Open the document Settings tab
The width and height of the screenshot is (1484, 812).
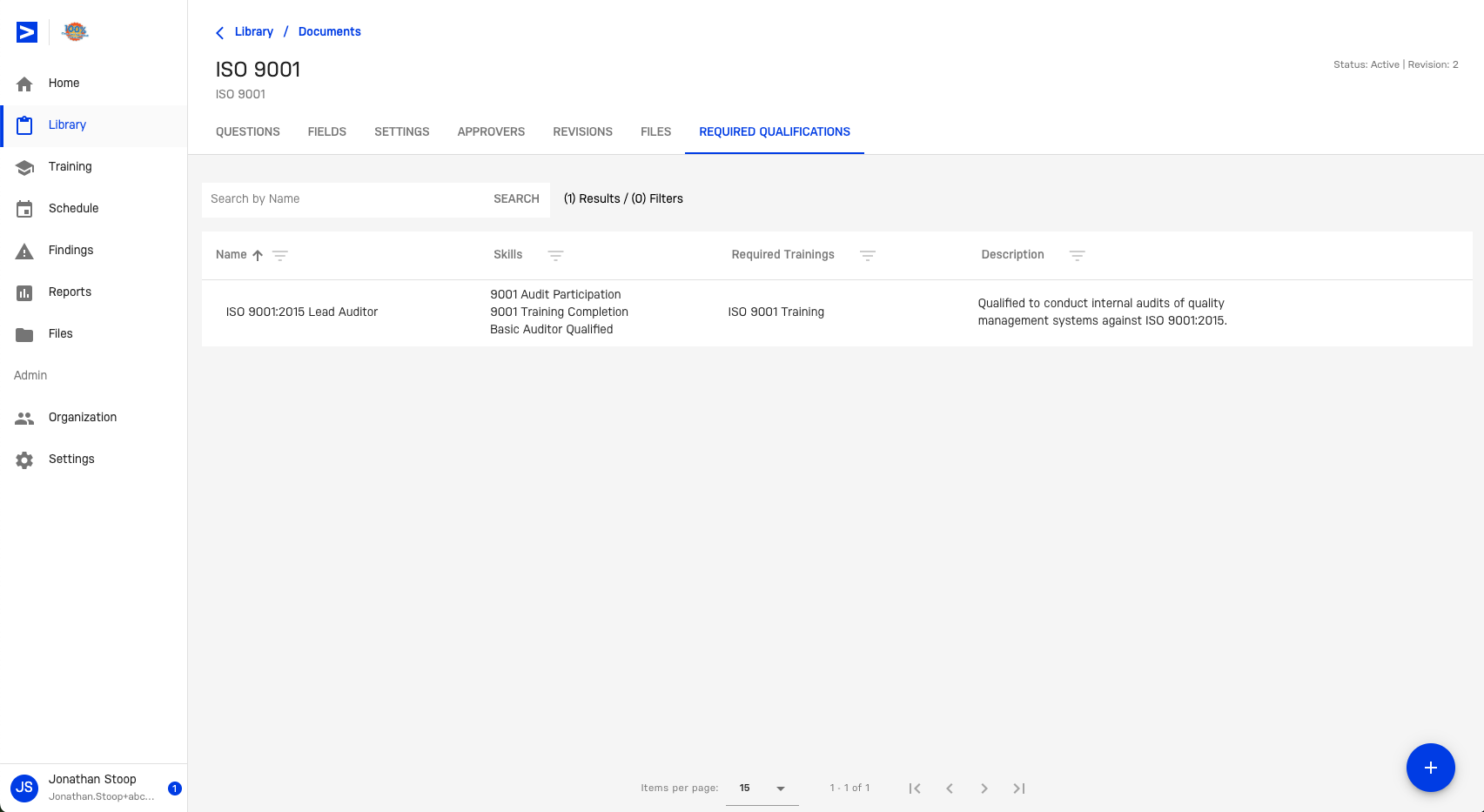click(402, 132)
